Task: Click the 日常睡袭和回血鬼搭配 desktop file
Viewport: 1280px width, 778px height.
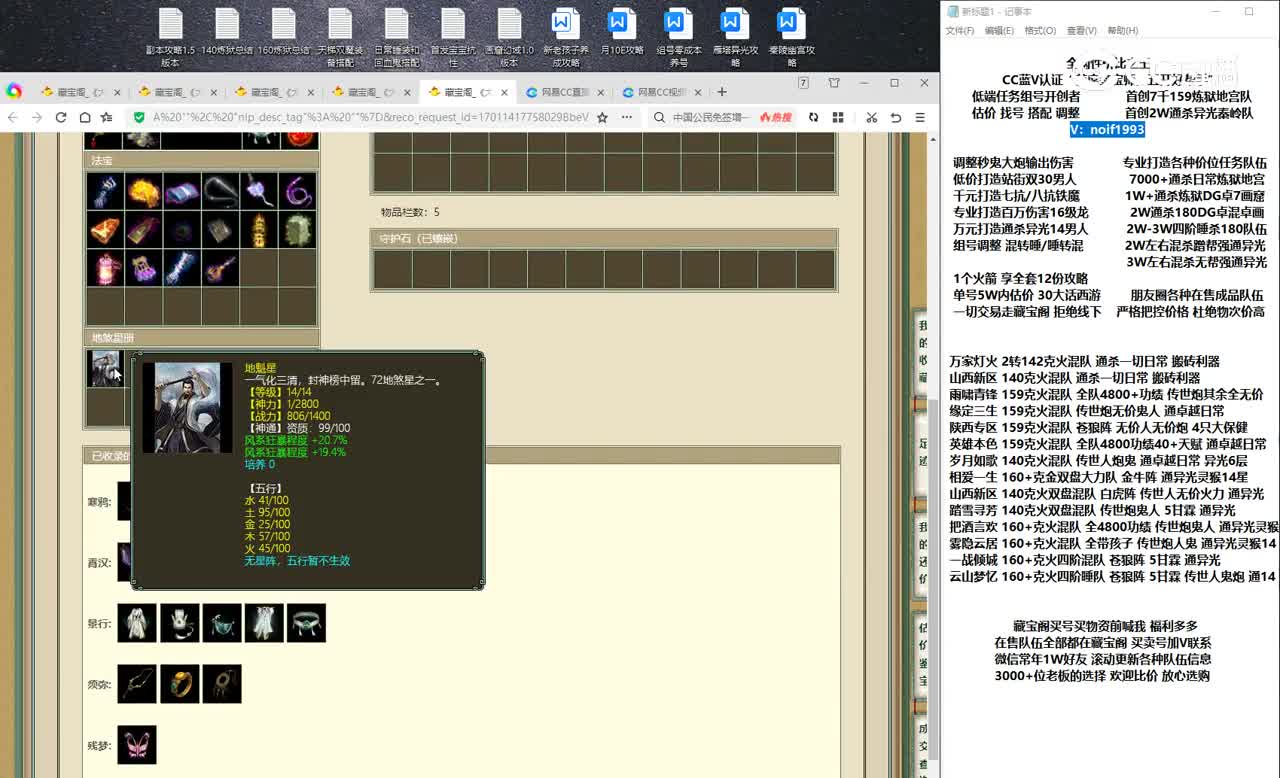Action: [x=397, y=37]
